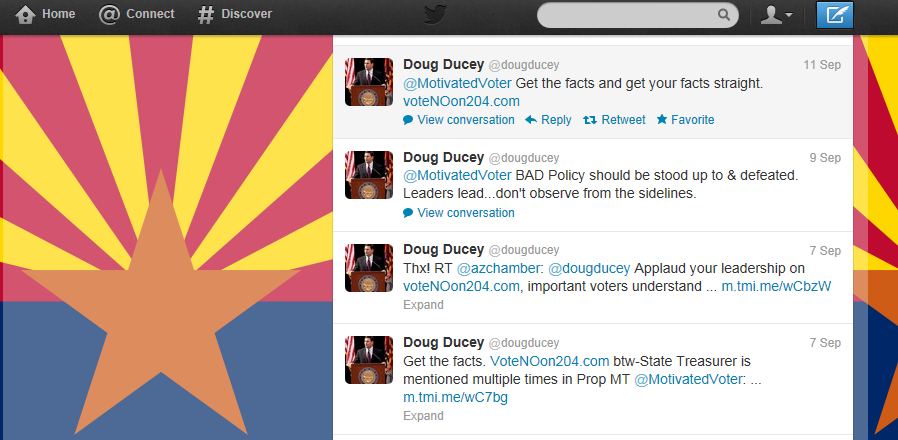This screenshot has height=440, width=898.
Task: View conversation on the 11 Sep tweet
Action: coord(459,120)
